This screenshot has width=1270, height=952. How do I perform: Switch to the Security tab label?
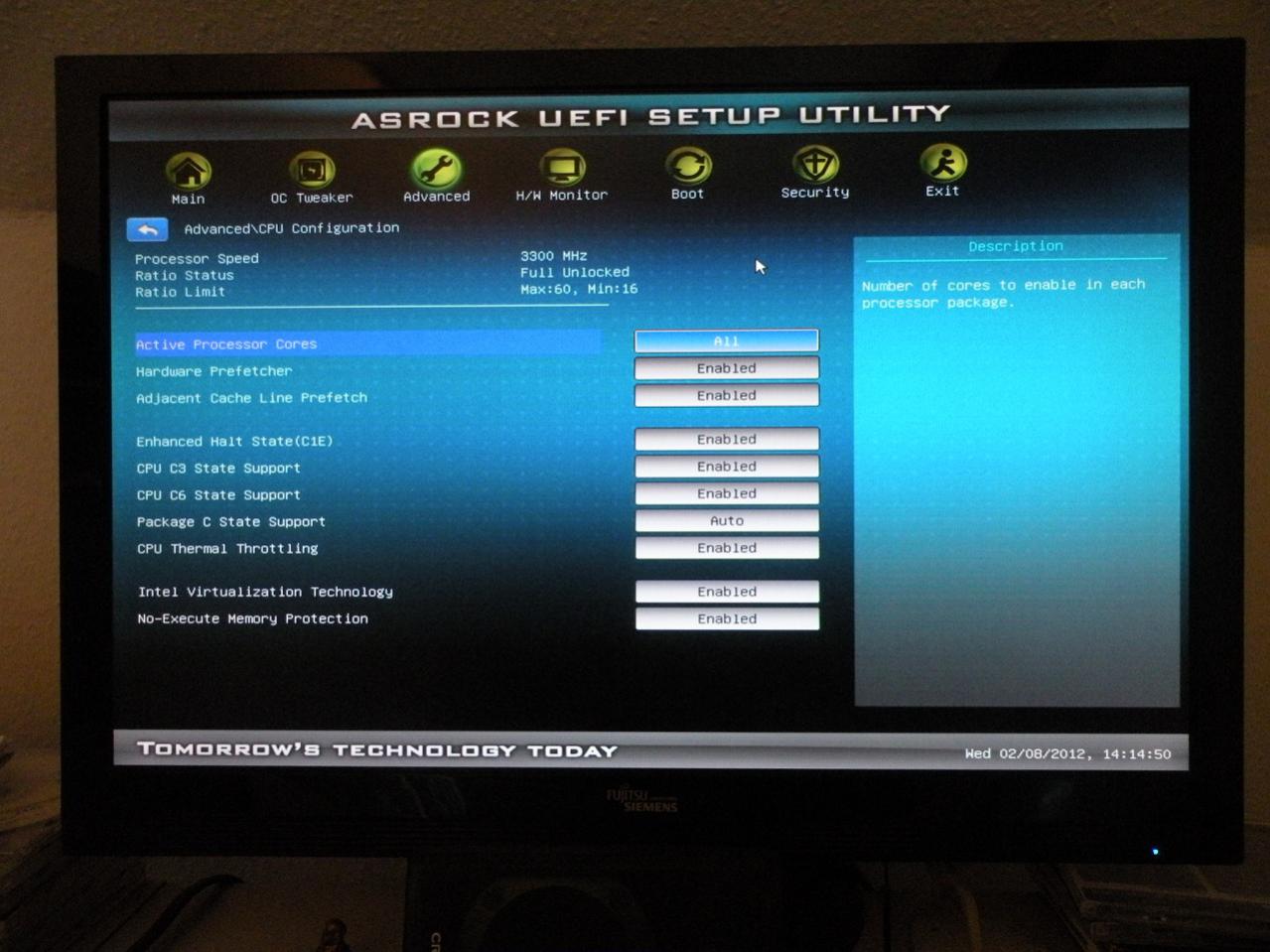tap(815, 193)
